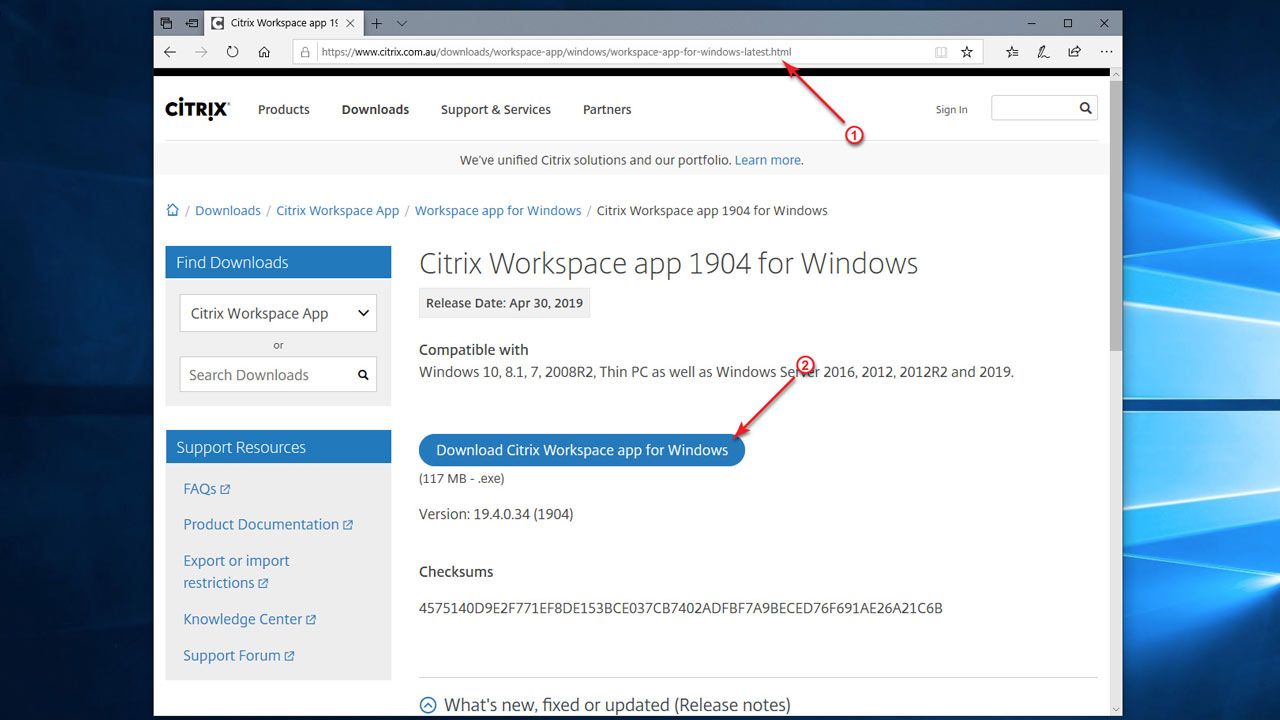Expand the What's new release notes section

click(x=428, y=705)
